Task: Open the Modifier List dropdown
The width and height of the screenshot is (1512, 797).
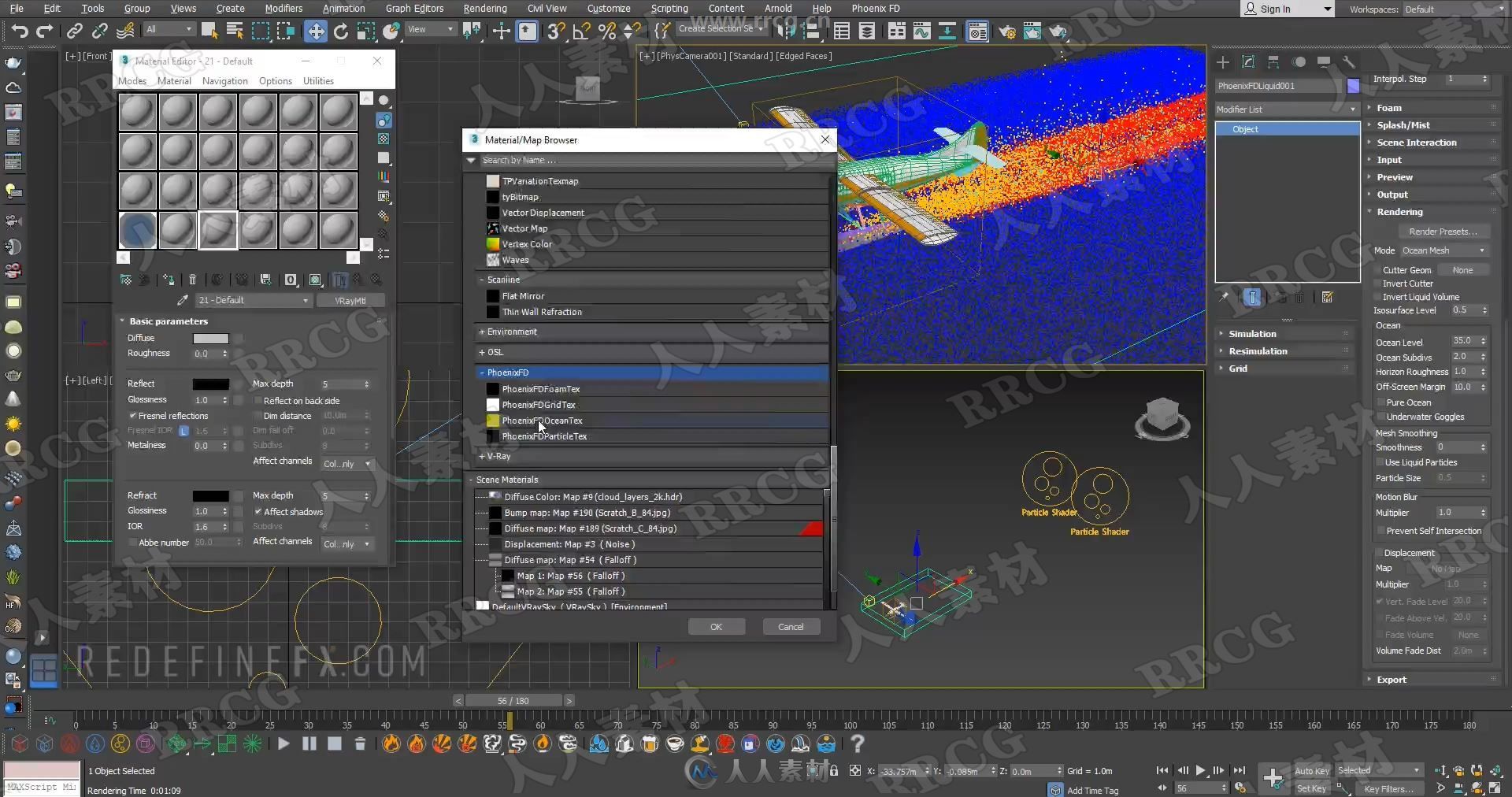Action: (1287, 109)
